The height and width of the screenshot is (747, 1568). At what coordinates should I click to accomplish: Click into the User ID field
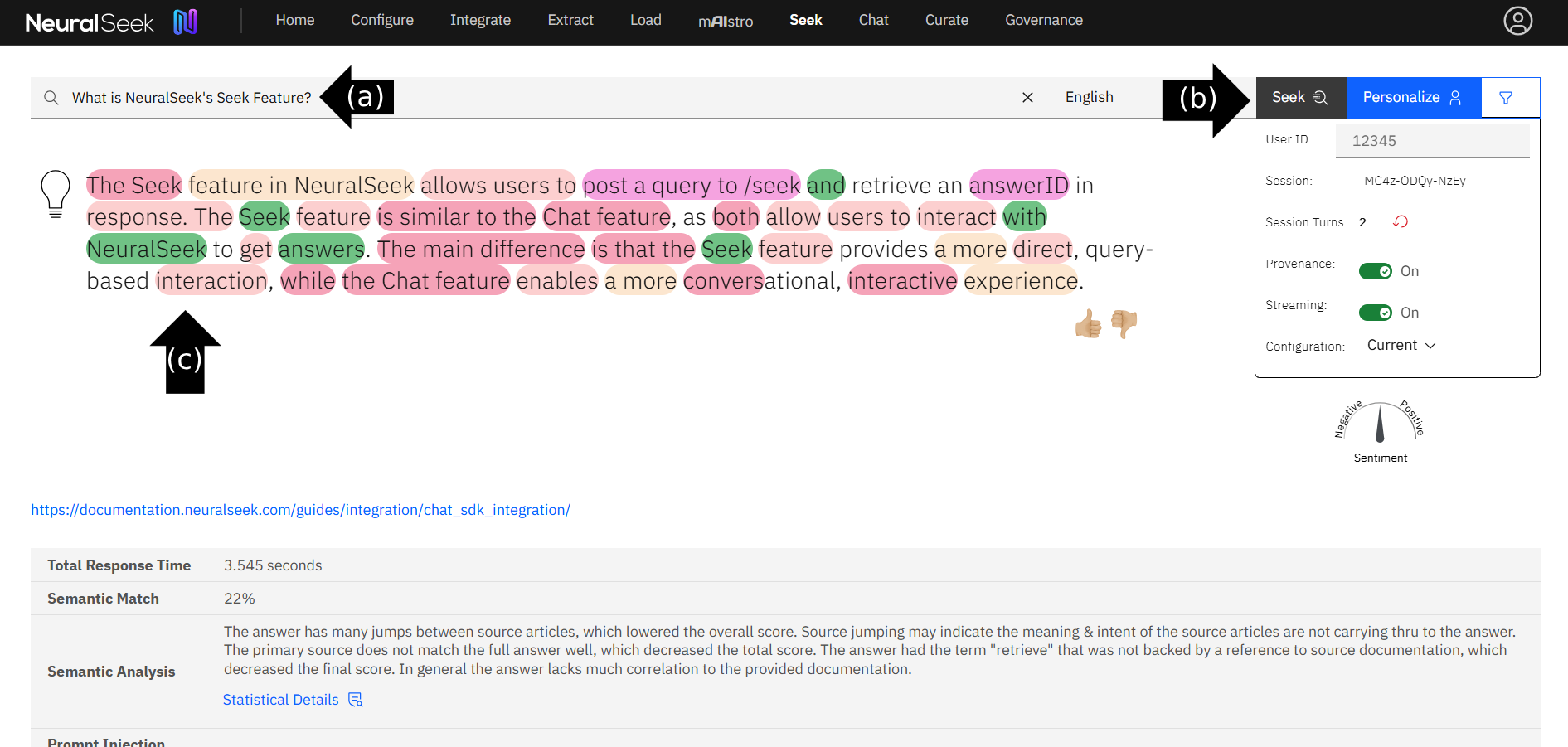pyautogui.click(x=1432, y=141)
